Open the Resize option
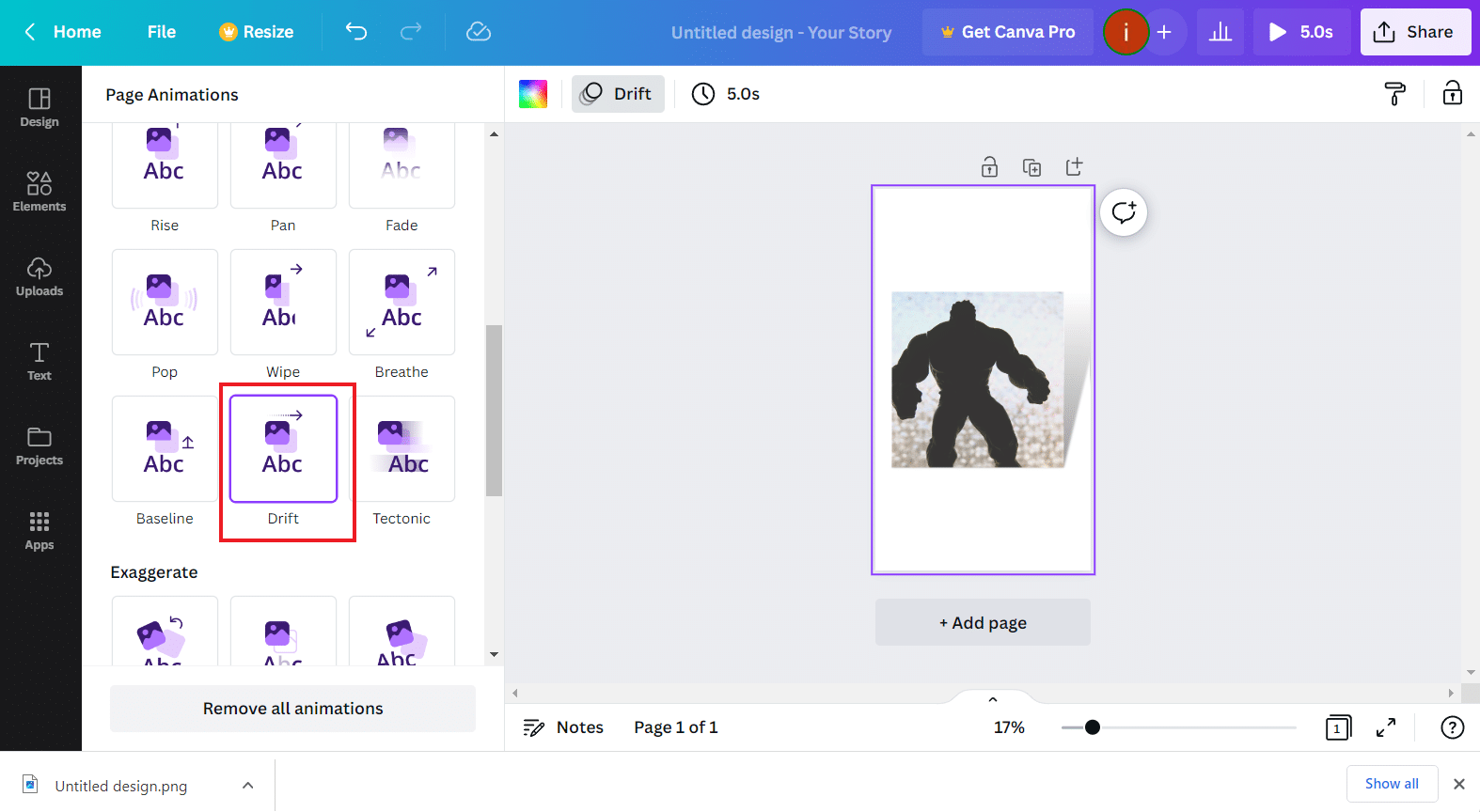The height and width of the screenshot is (812, 1480). [257, 32]
